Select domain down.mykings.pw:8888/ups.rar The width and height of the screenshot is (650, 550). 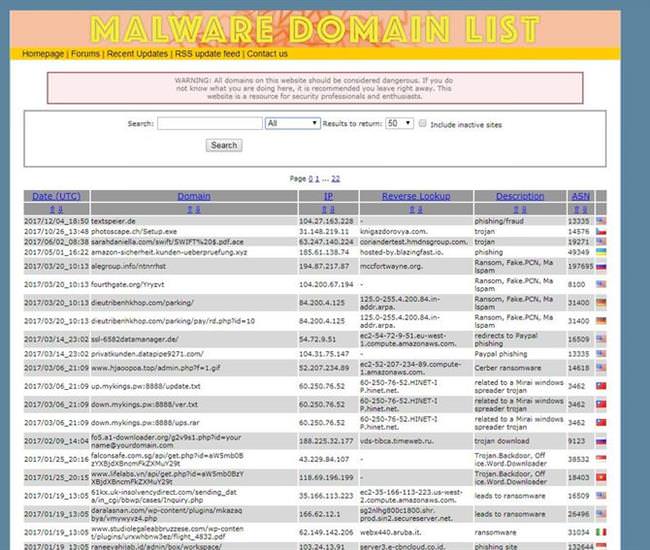pyautogui.click(x=145, y=423)
